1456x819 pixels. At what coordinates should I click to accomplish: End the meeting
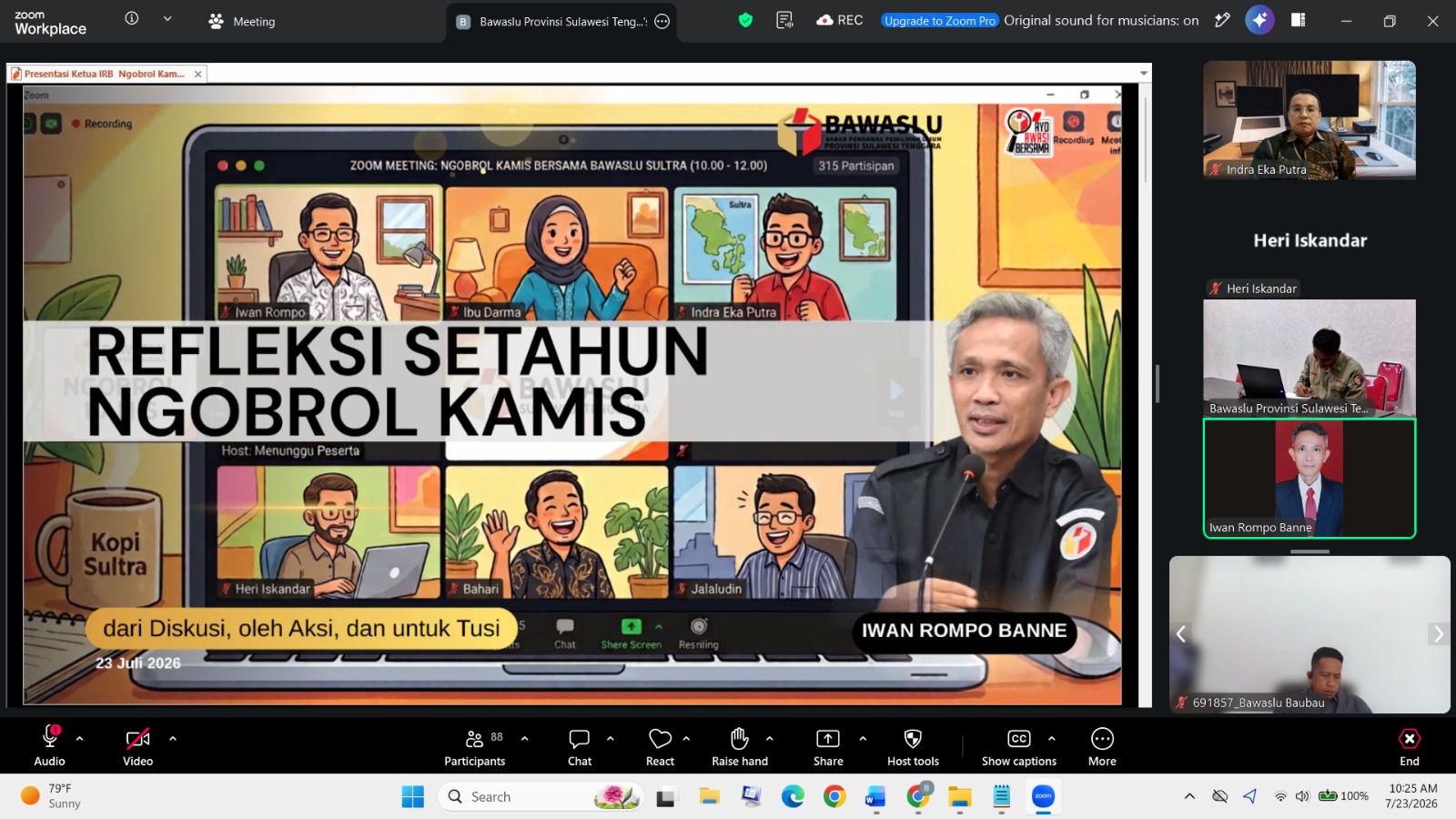click(x=1409, y=746)
